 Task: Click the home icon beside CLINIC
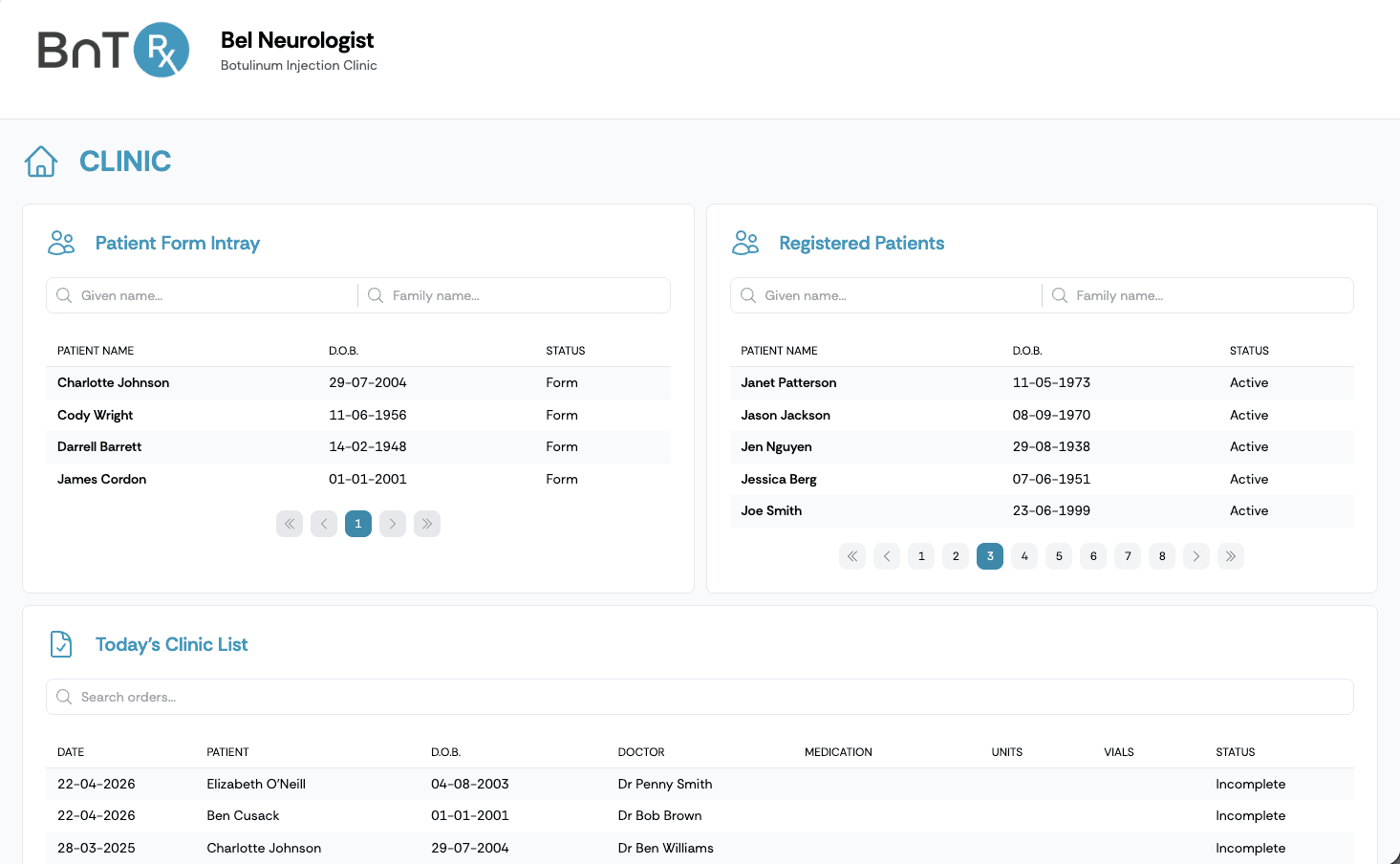tap(41, 162)
